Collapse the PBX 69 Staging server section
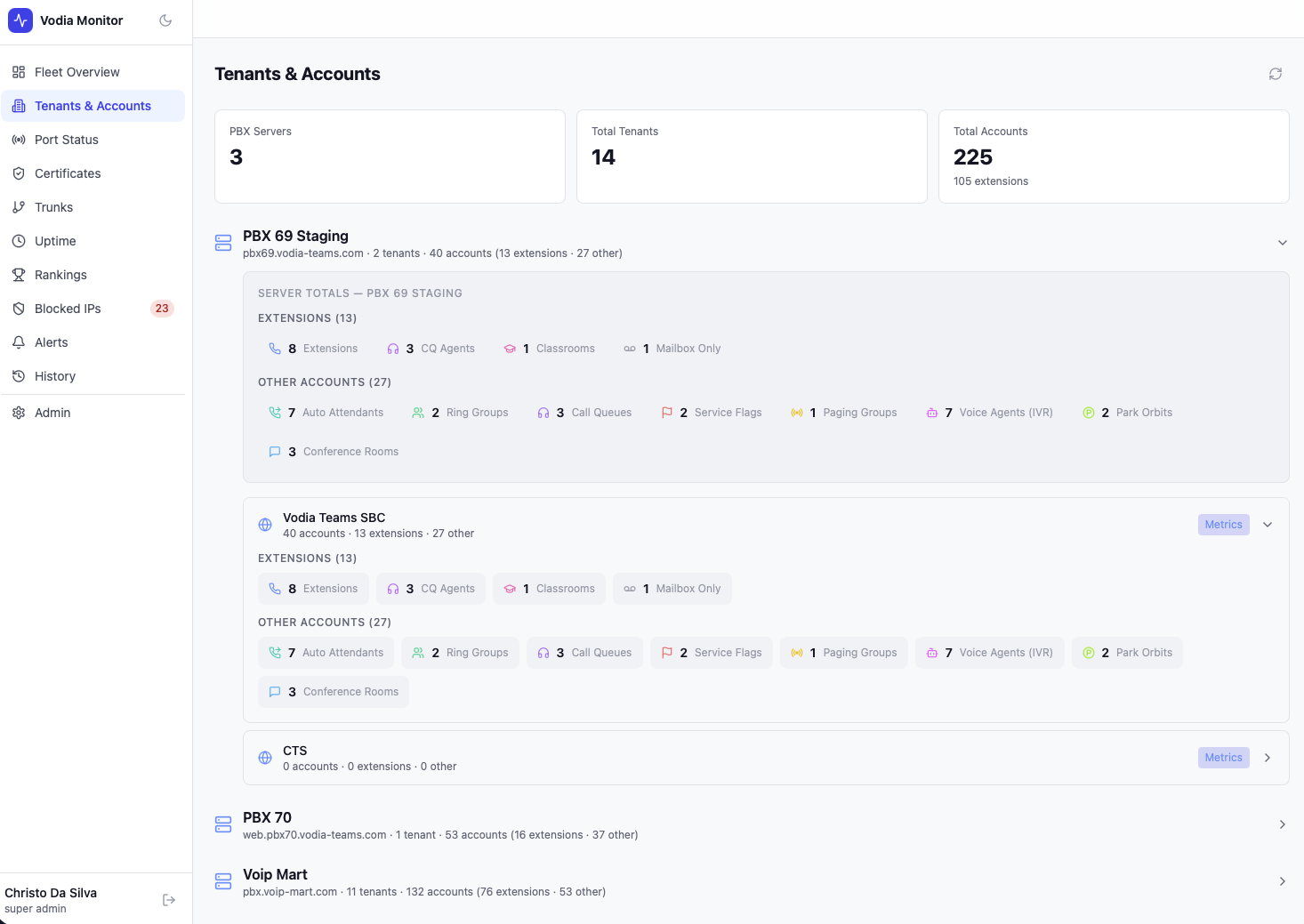1304x924 pixels. (x=1282, y=243)
